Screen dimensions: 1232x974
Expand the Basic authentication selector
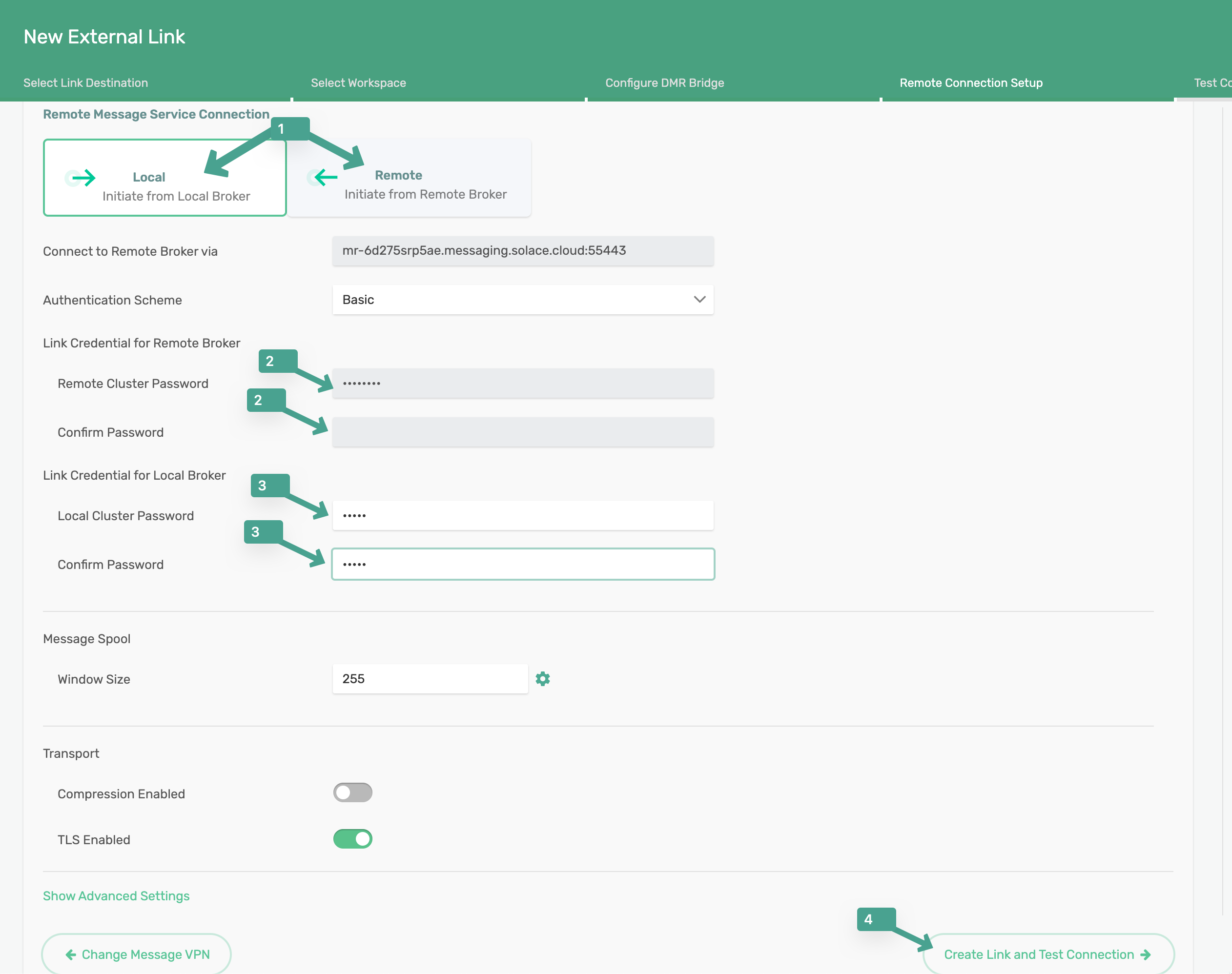(522, 299)
